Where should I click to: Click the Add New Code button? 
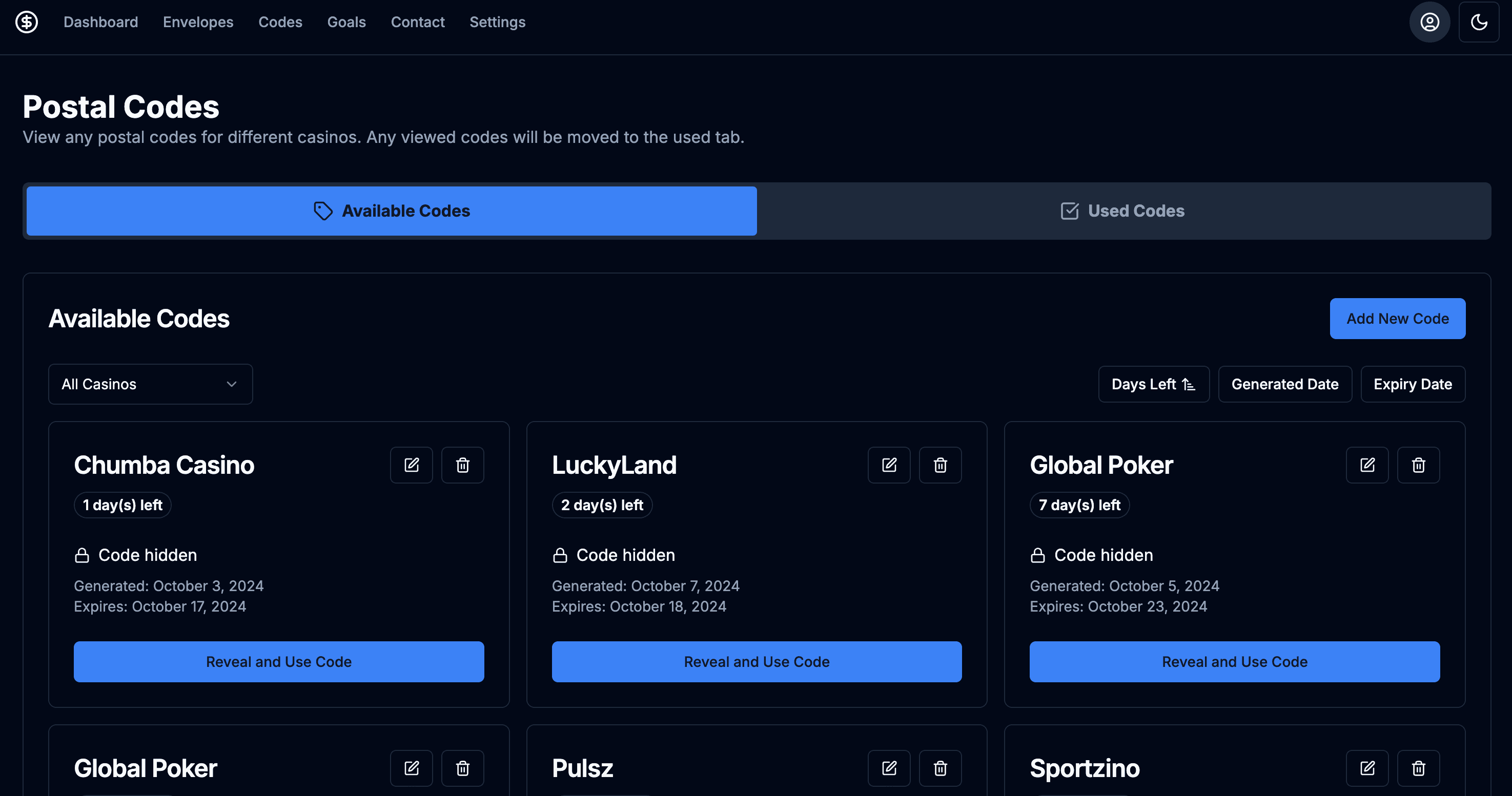click(1398, 319)
